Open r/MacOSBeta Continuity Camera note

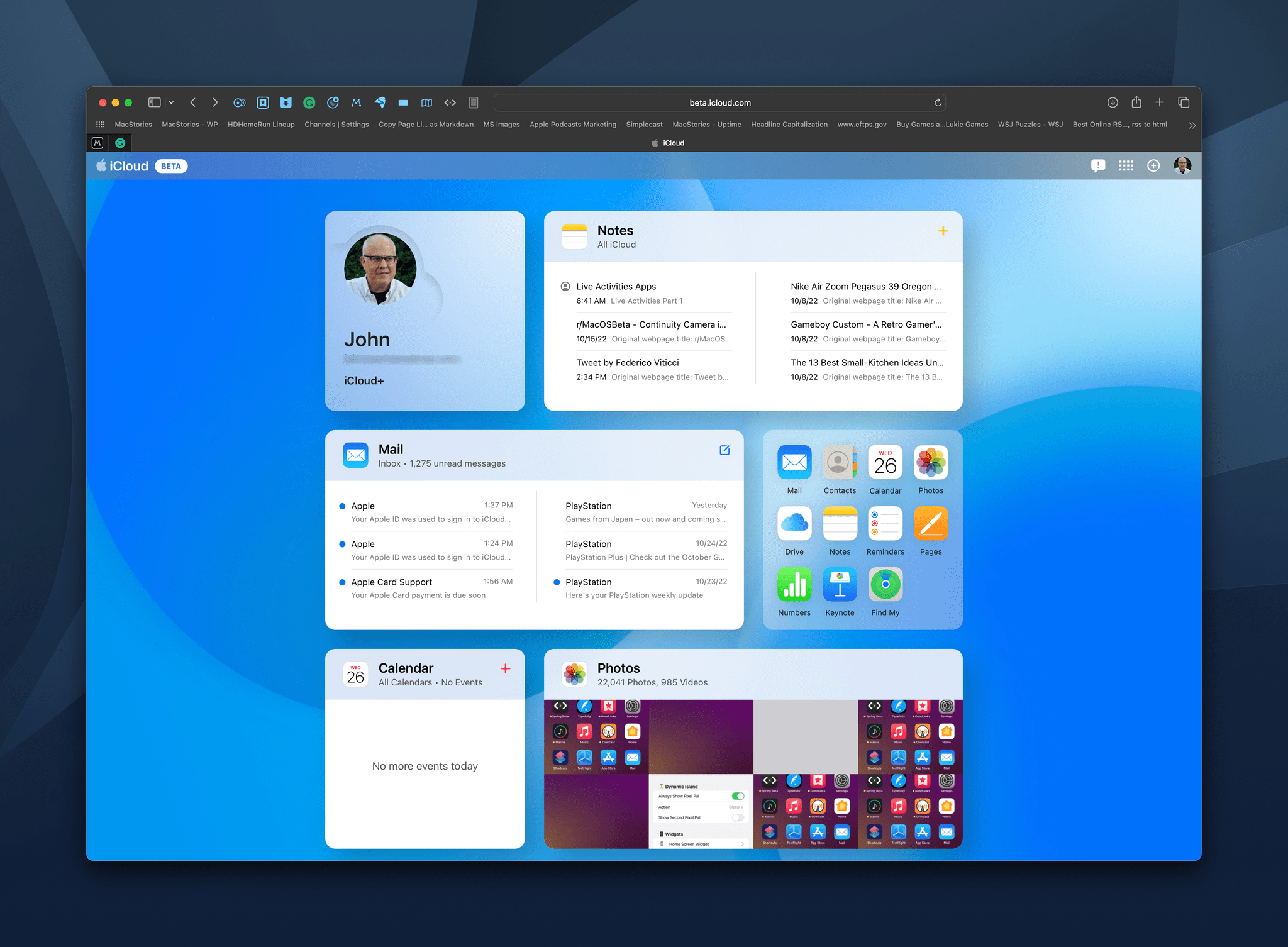point(653,331)
